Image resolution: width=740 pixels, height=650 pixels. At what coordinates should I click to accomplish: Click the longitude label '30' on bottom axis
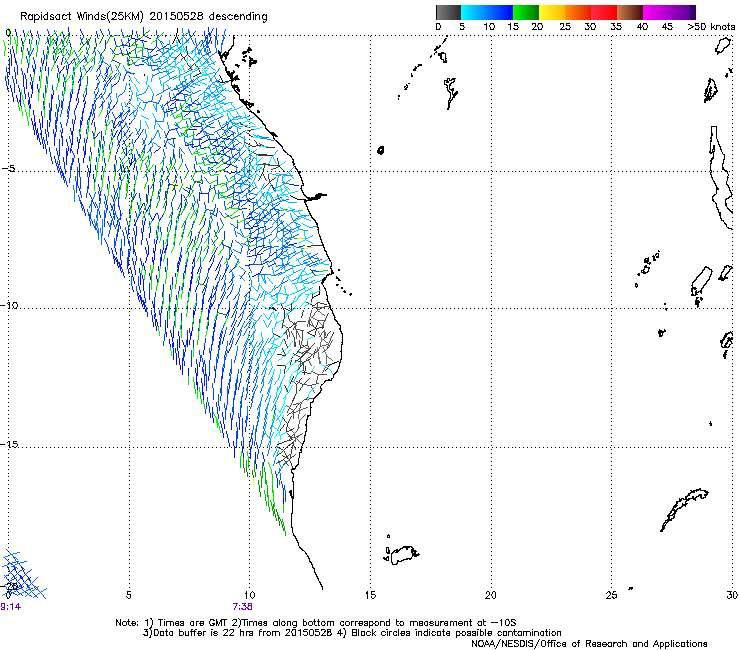click(732, 595)
